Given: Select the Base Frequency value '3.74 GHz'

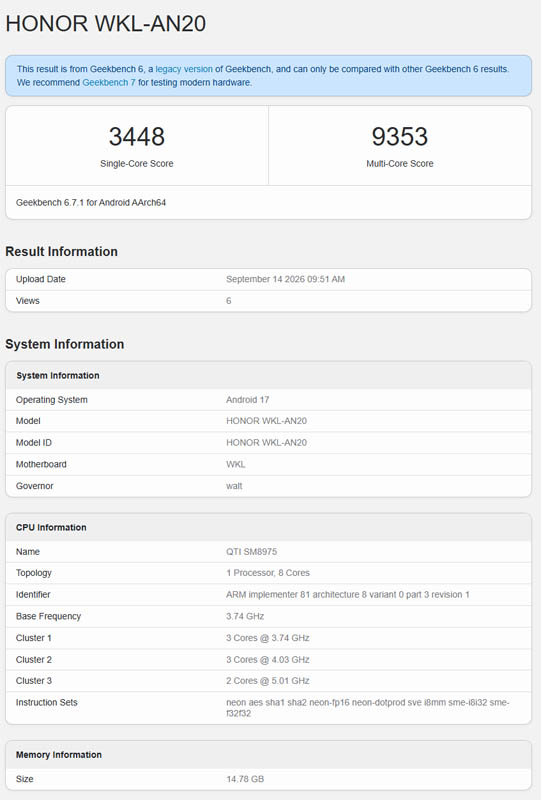Looking at the screenshot, I should tap(245, 616).
